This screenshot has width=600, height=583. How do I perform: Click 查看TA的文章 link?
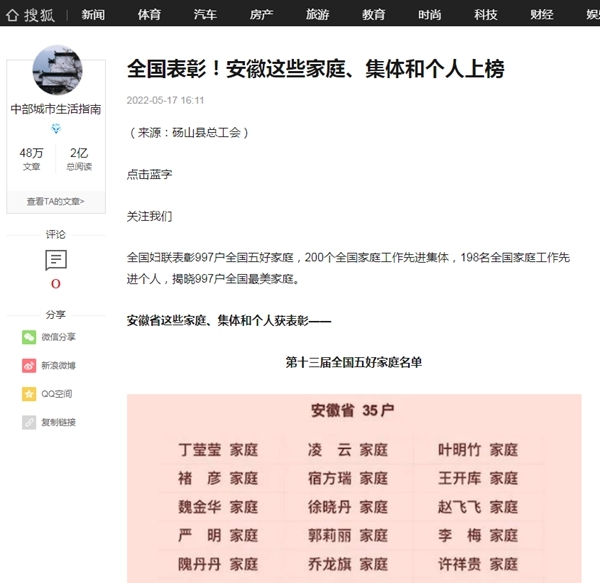(56, 201)
